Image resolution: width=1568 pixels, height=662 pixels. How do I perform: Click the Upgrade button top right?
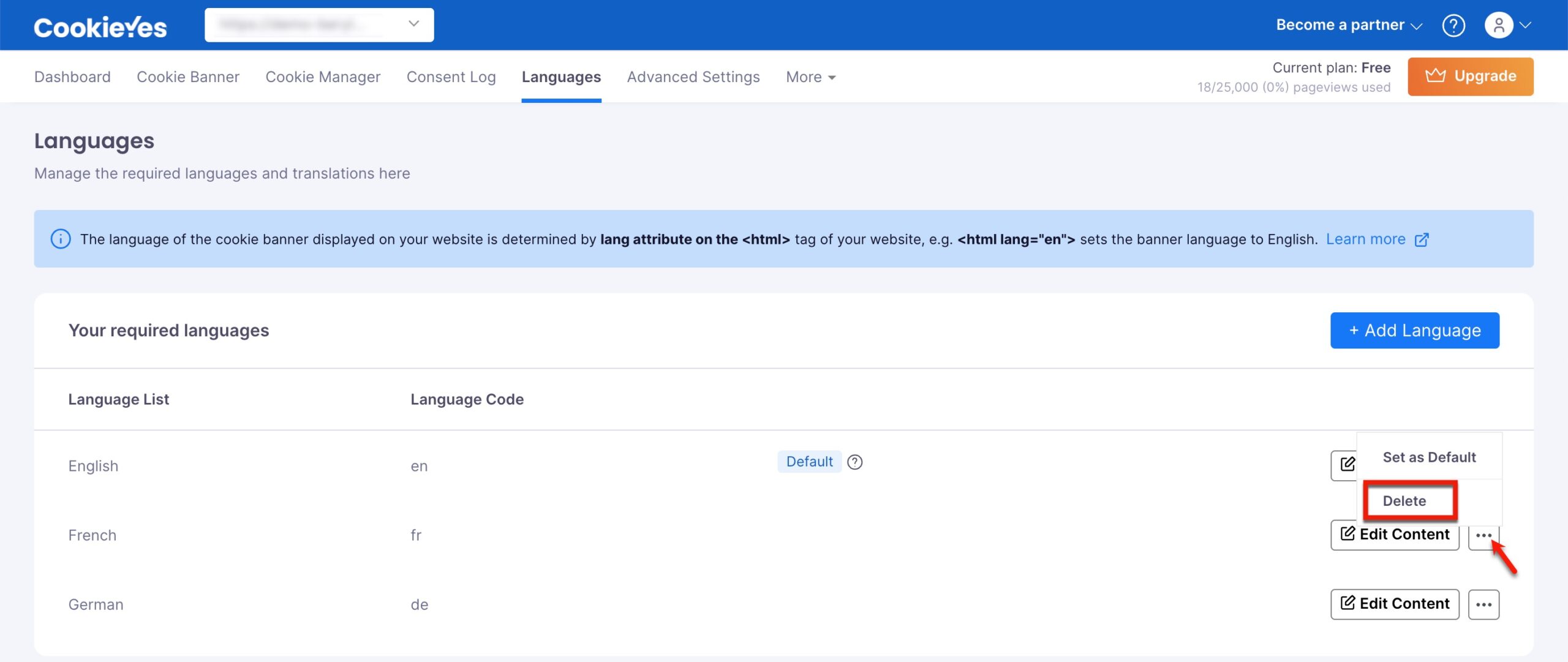(1471, 76)
